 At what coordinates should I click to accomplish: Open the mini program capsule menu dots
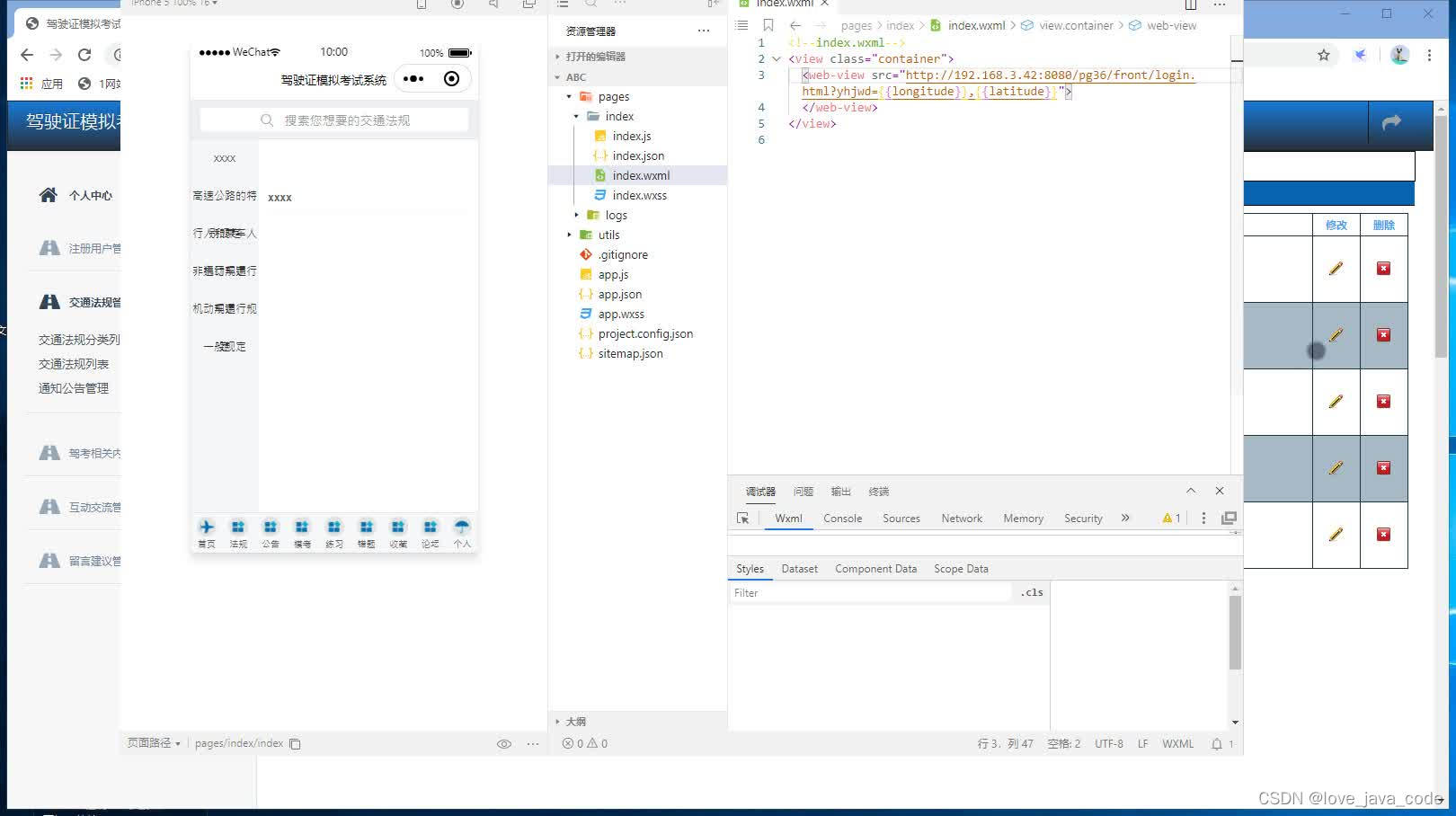click(x=413, y=79)
